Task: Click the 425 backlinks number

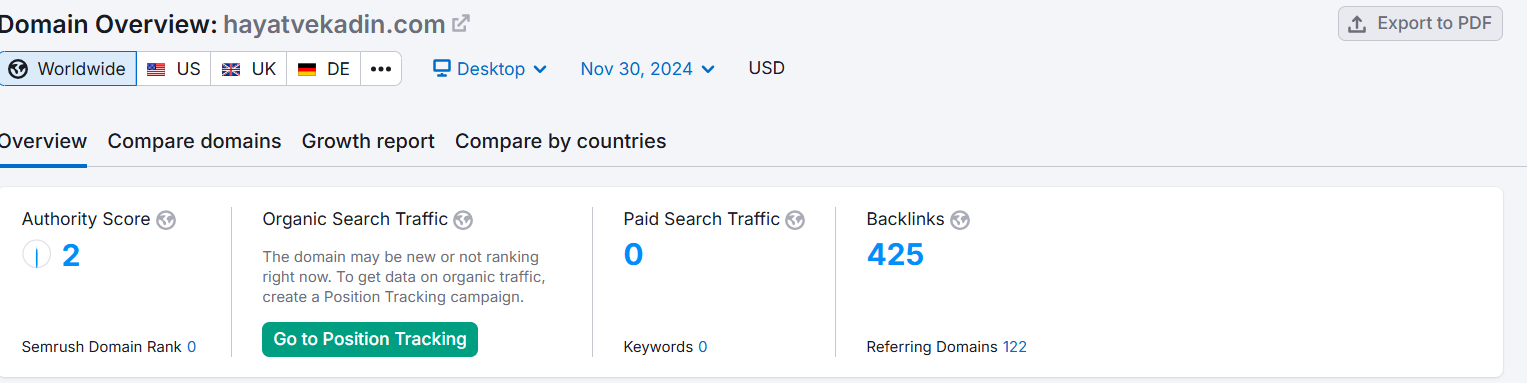Action: [895, 255]
